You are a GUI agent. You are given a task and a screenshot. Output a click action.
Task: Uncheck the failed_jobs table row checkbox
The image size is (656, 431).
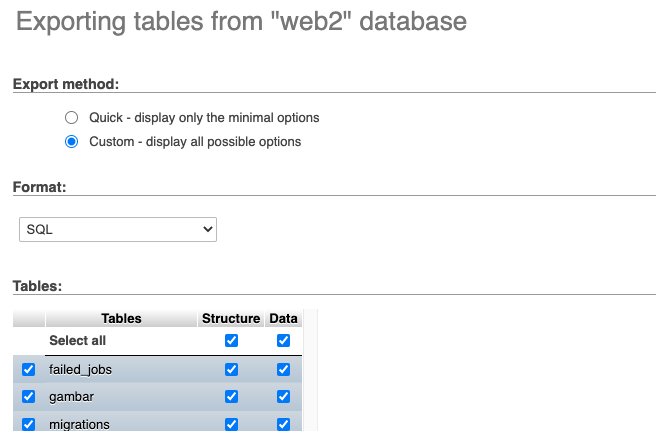point(28,370)
